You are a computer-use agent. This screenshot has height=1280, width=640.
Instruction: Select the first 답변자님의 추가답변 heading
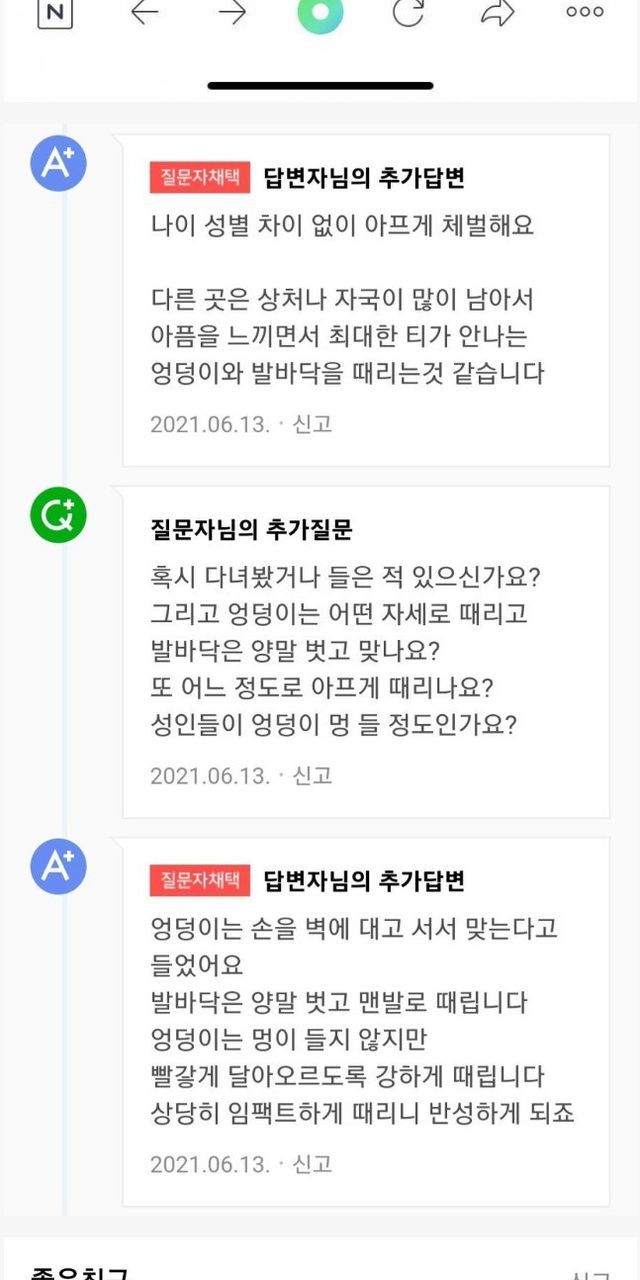coord(364,178)
